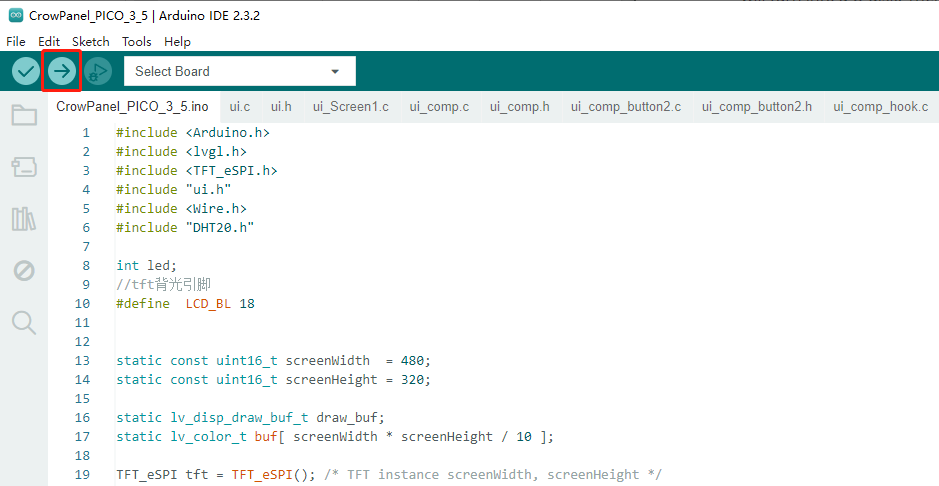Image resolution: width=939 pixels, height=486 pixels.
Task: Click line 5 with #include <Wire.h>
Action: pyautogui.click(x=181, y=208)
